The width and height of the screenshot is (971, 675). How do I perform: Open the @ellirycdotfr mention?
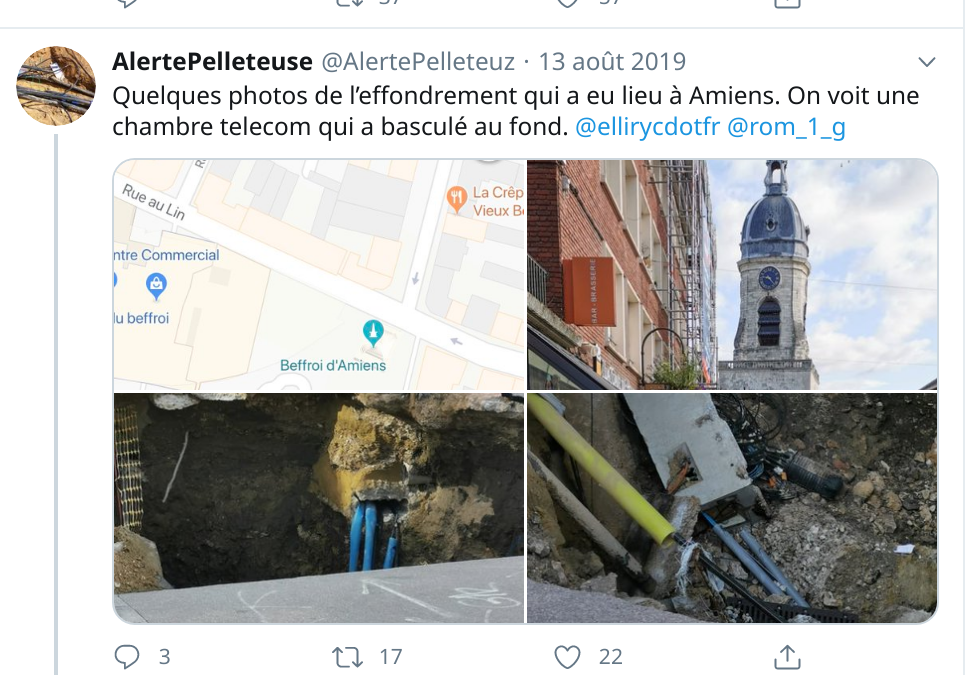point(647,126)
